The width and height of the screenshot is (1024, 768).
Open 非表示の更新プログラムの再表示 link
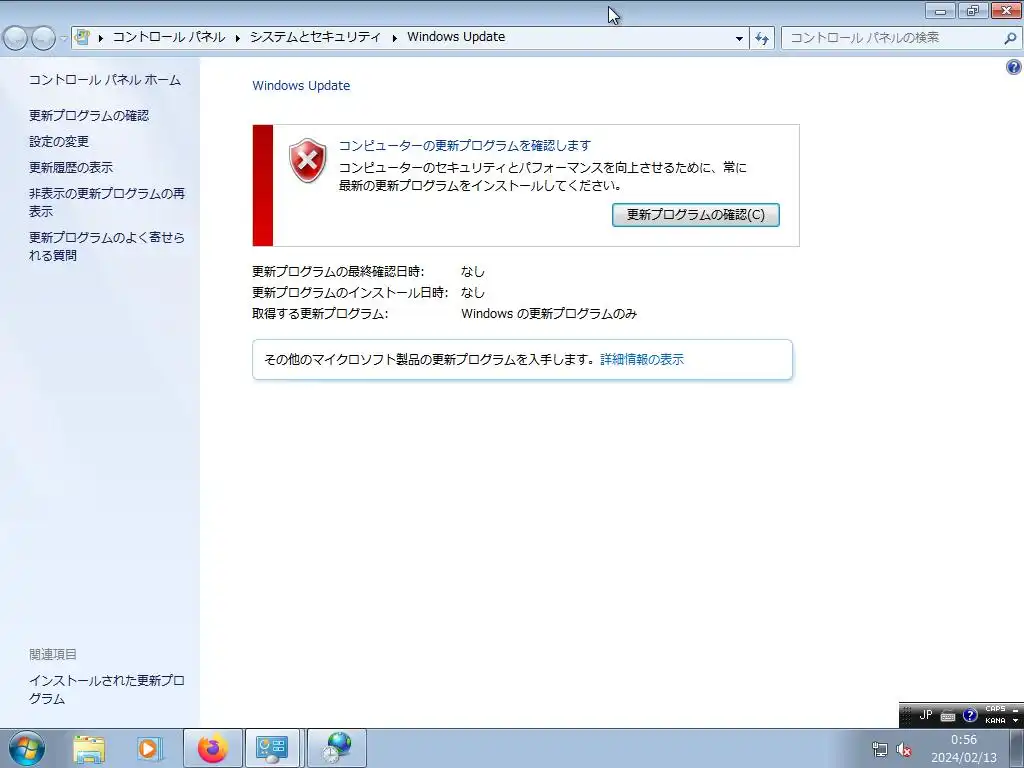pyautogui.click(x=106, y=202)
